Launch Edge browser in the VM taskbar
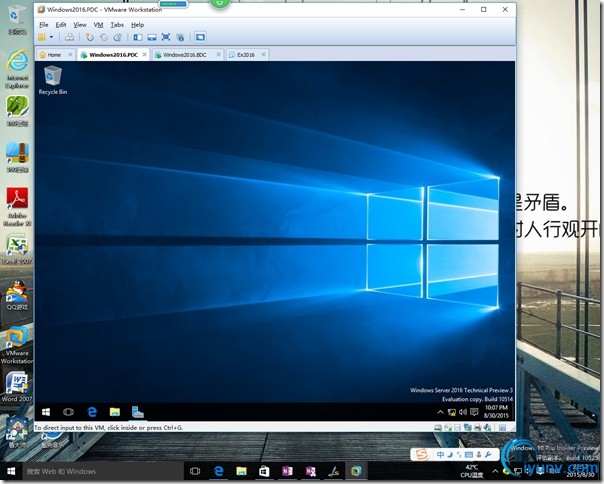The width and height of the screenshot is (604, 484). click(x=92, y=412)
